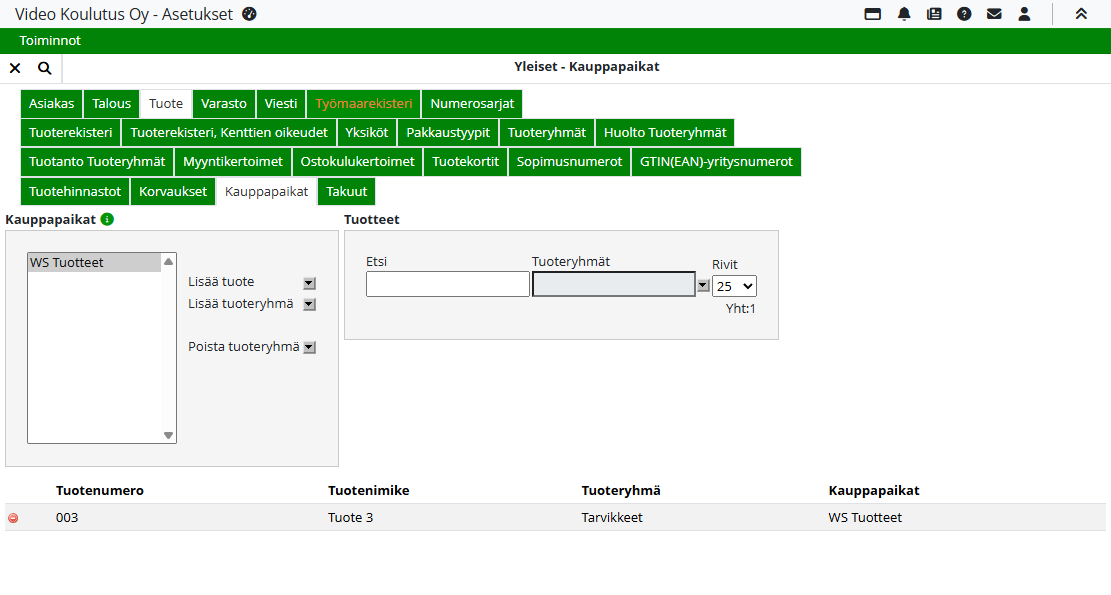Image resolution: width=1111 pixels, height=595 pixels.
Task: Click the notification bell icon
Action: point(904,14)
